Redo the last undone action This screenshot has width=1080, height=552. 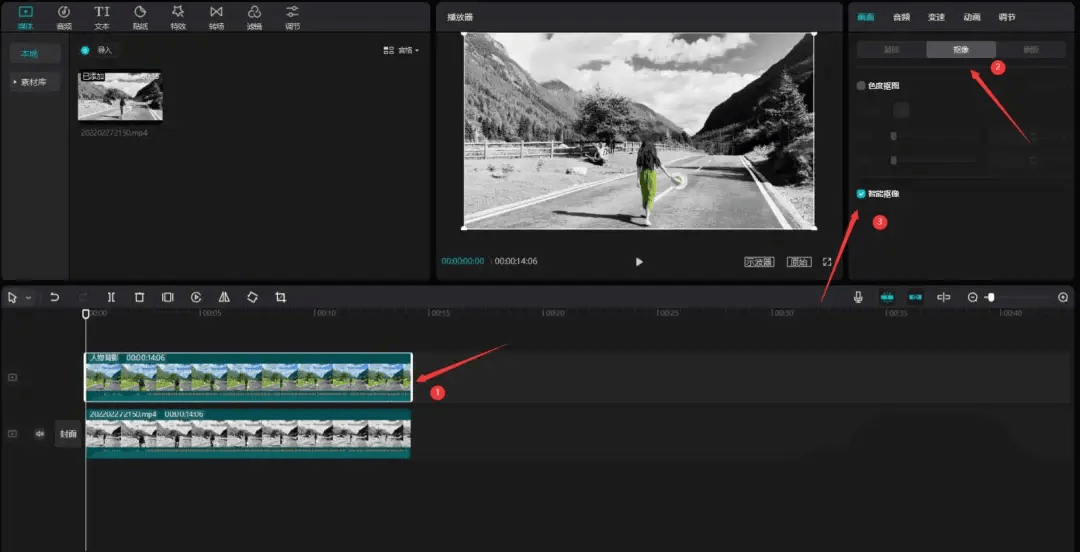click(x=83, y=297)
